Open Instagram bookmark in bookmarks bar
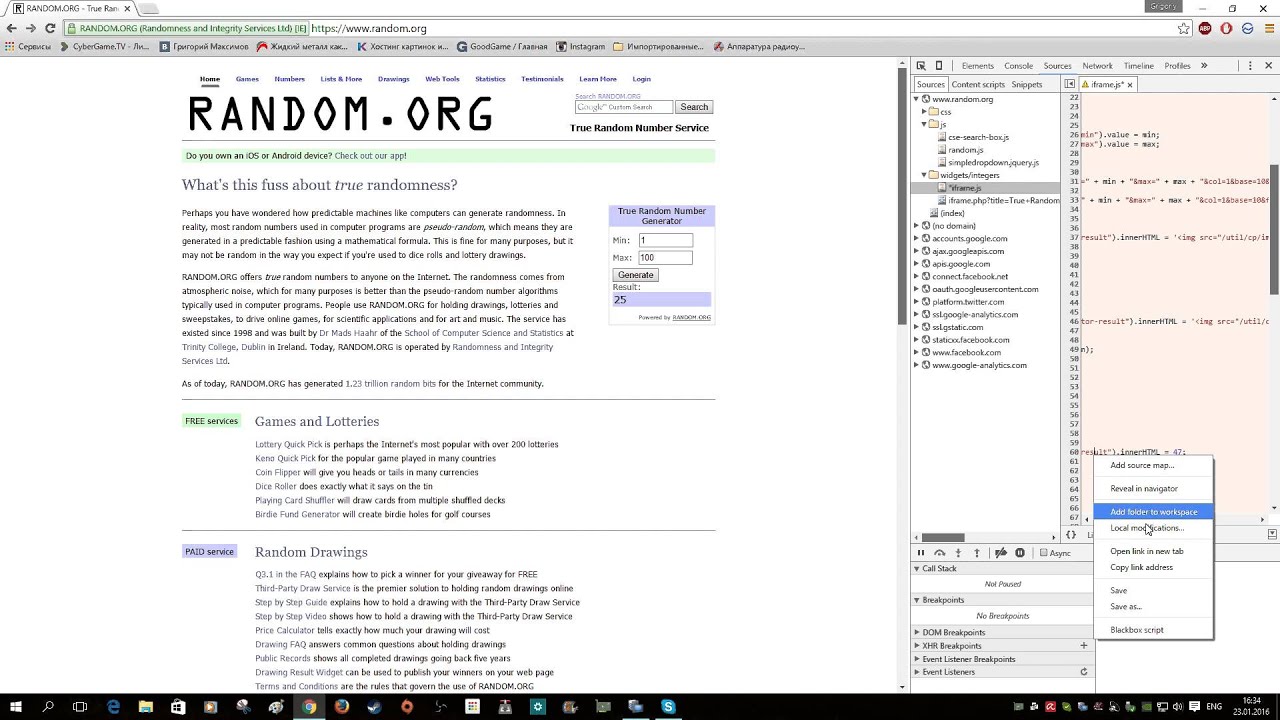 581,47
